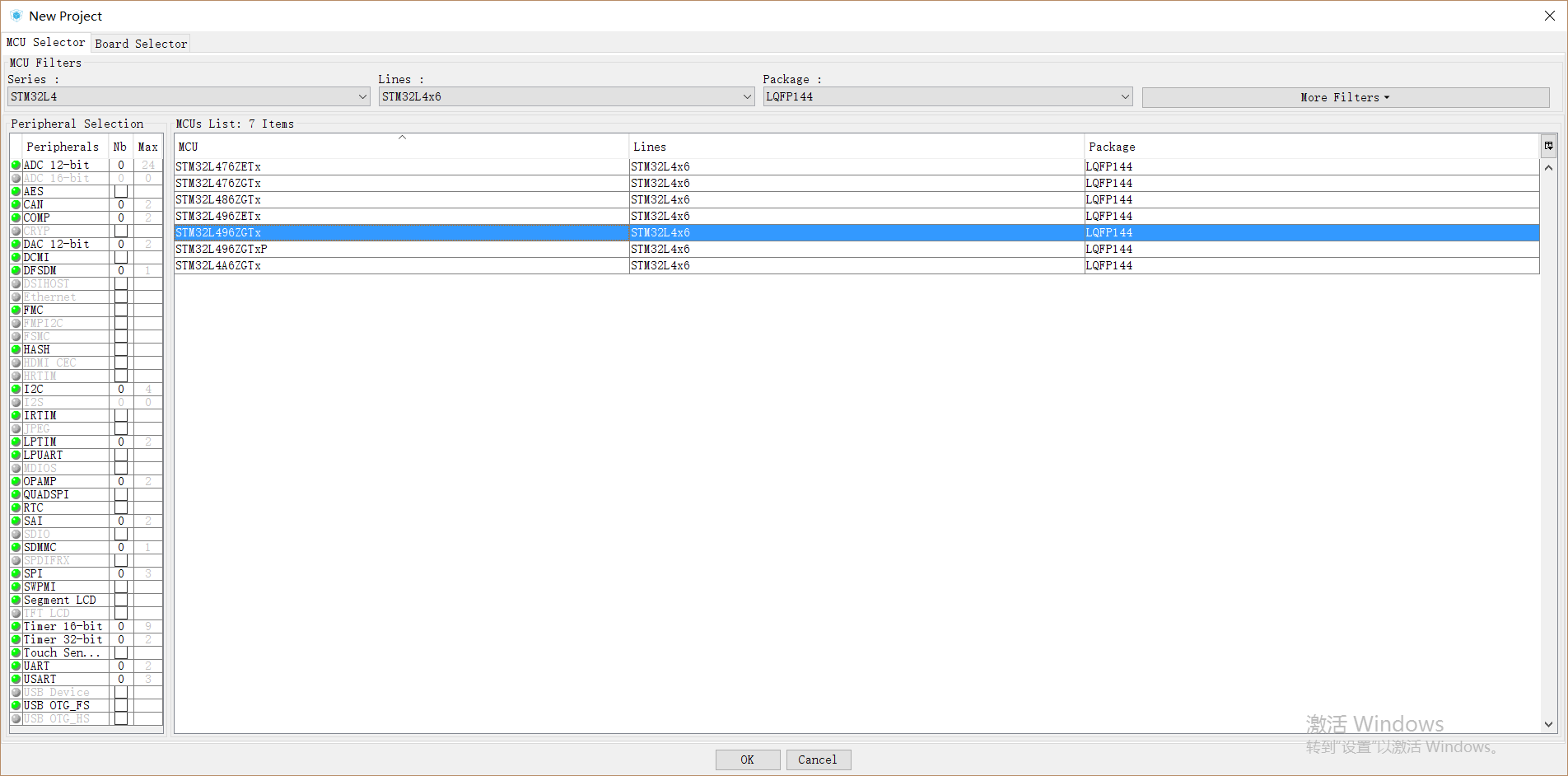1568x776 pixels.
Task: Click the scroll down arrow of MCU list
Action: [x=1548, y=725]
